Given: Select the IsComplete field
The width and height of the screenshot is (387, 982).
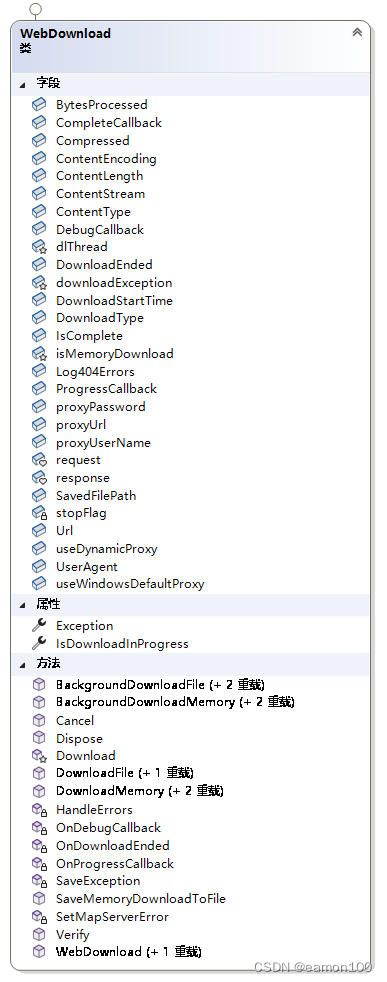Looking at the screenshot, I should pos(89,336).
